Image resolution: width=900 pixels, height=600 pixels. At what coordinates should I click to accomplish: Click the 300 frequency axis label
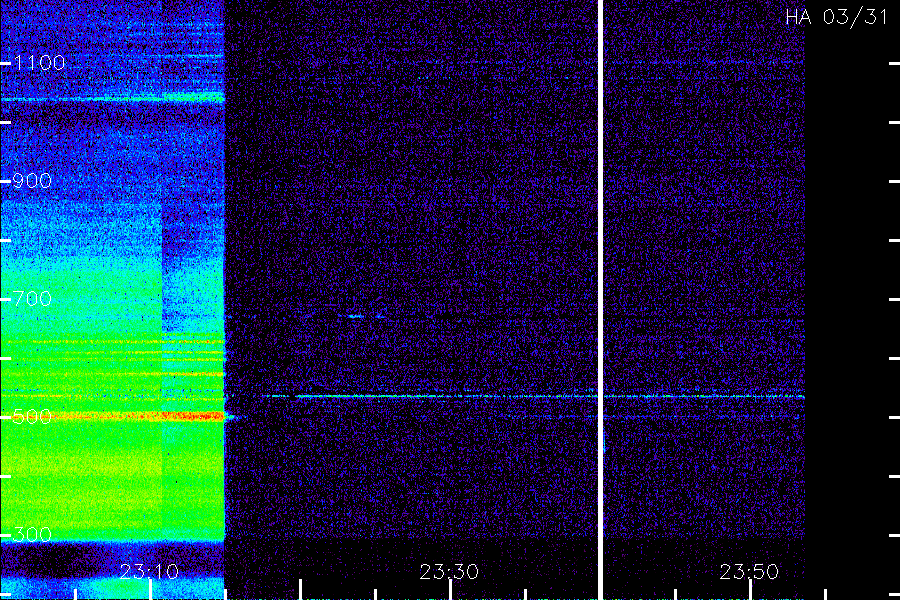pos(32,535)
